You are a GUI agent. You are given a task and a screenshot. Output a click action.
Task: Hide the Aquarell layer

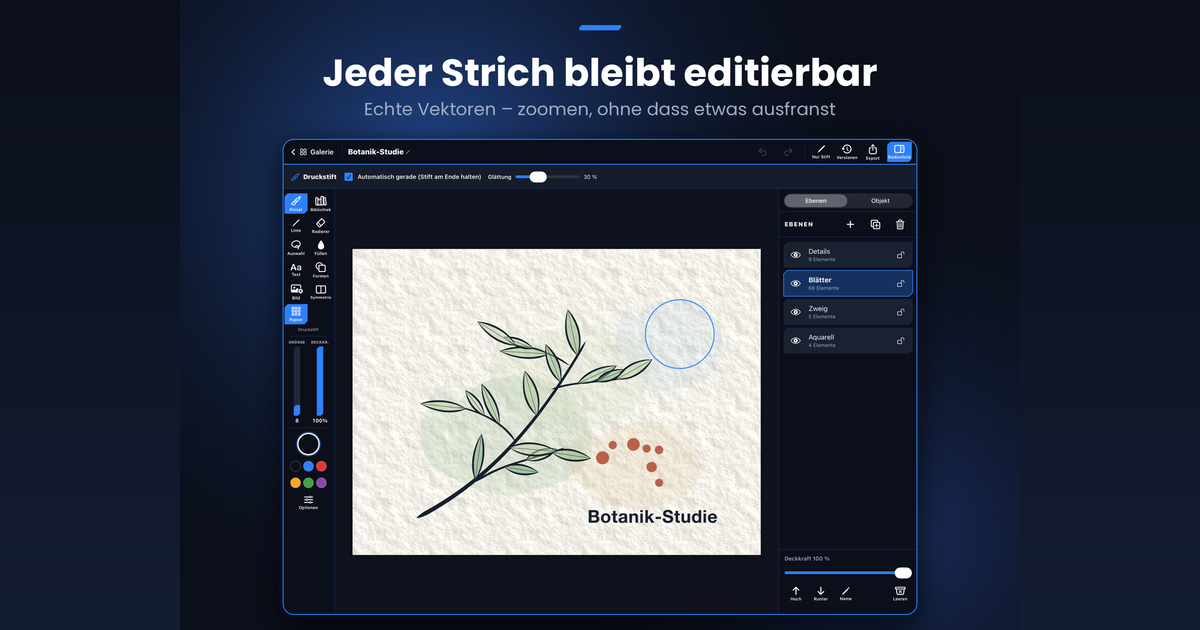pos(796,341)
